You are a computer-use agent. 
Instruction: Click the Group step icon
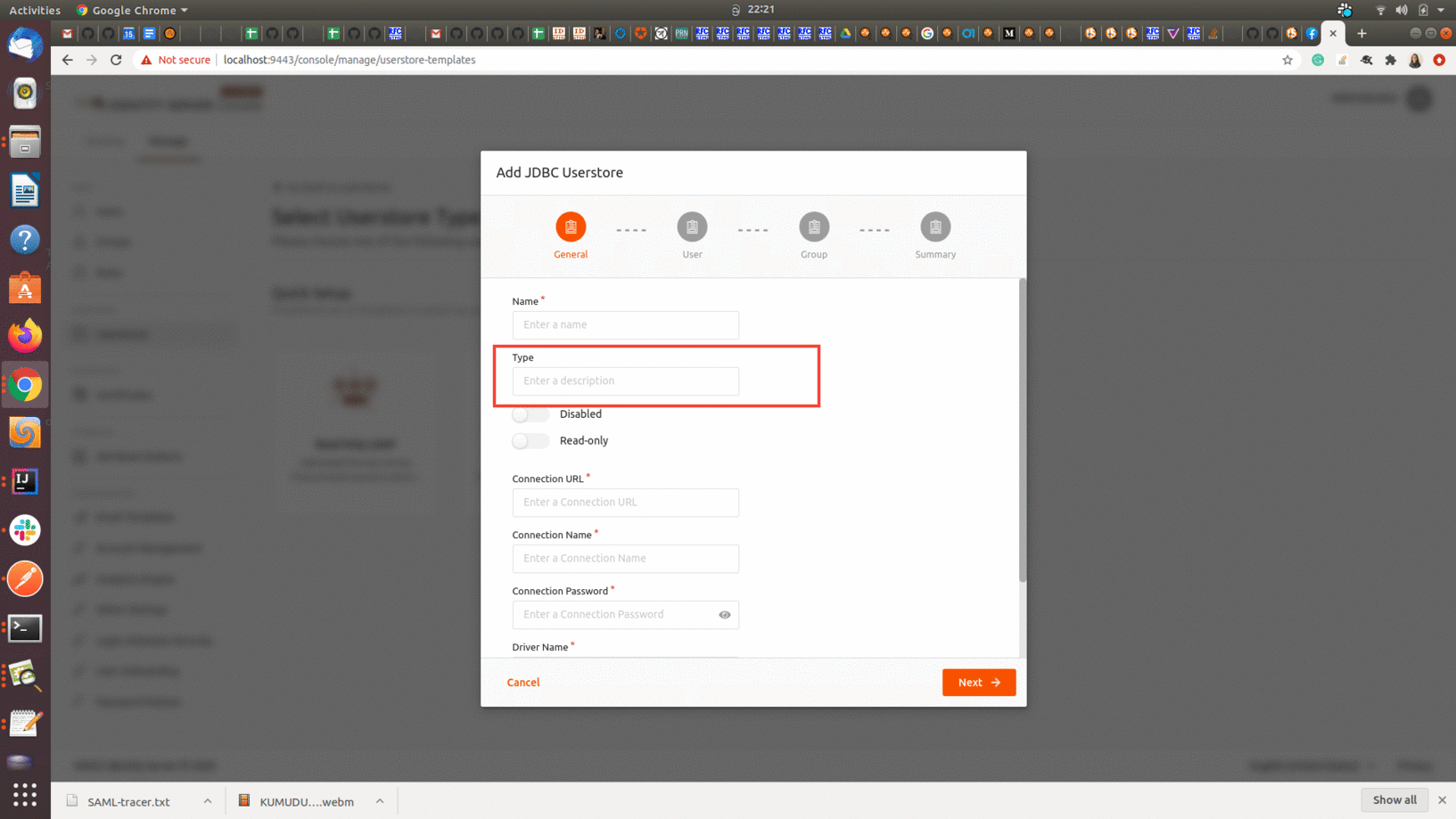click(814, 227)
